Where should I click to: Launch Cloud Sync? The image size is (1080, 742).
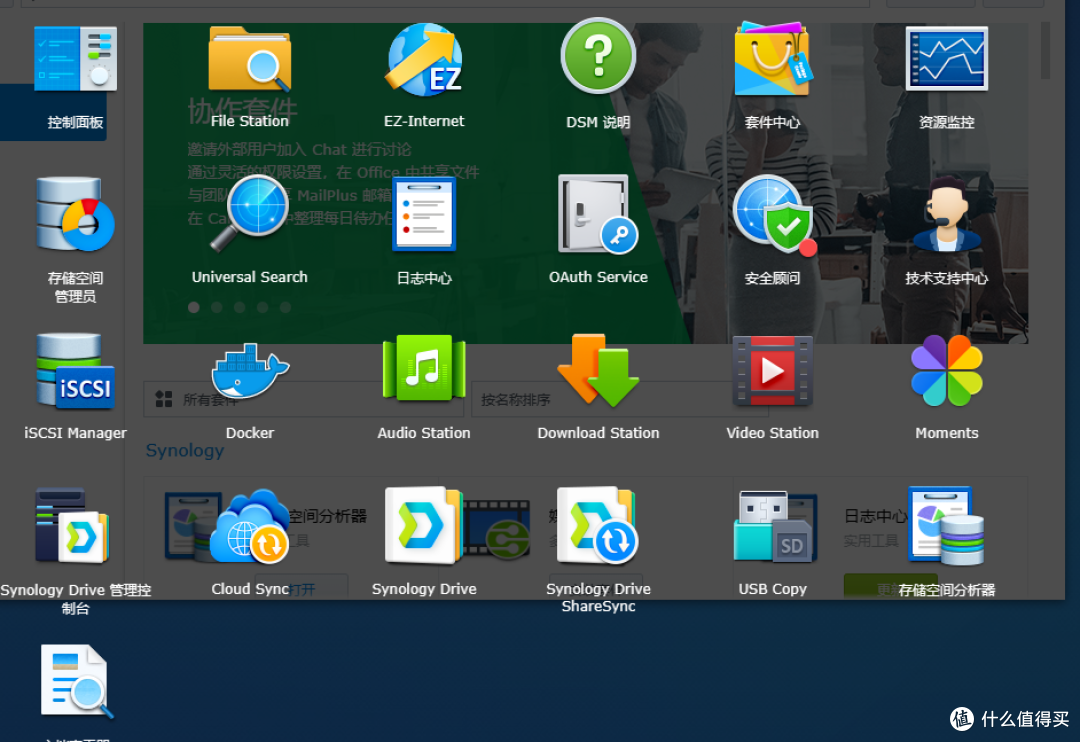click(249, 526)
